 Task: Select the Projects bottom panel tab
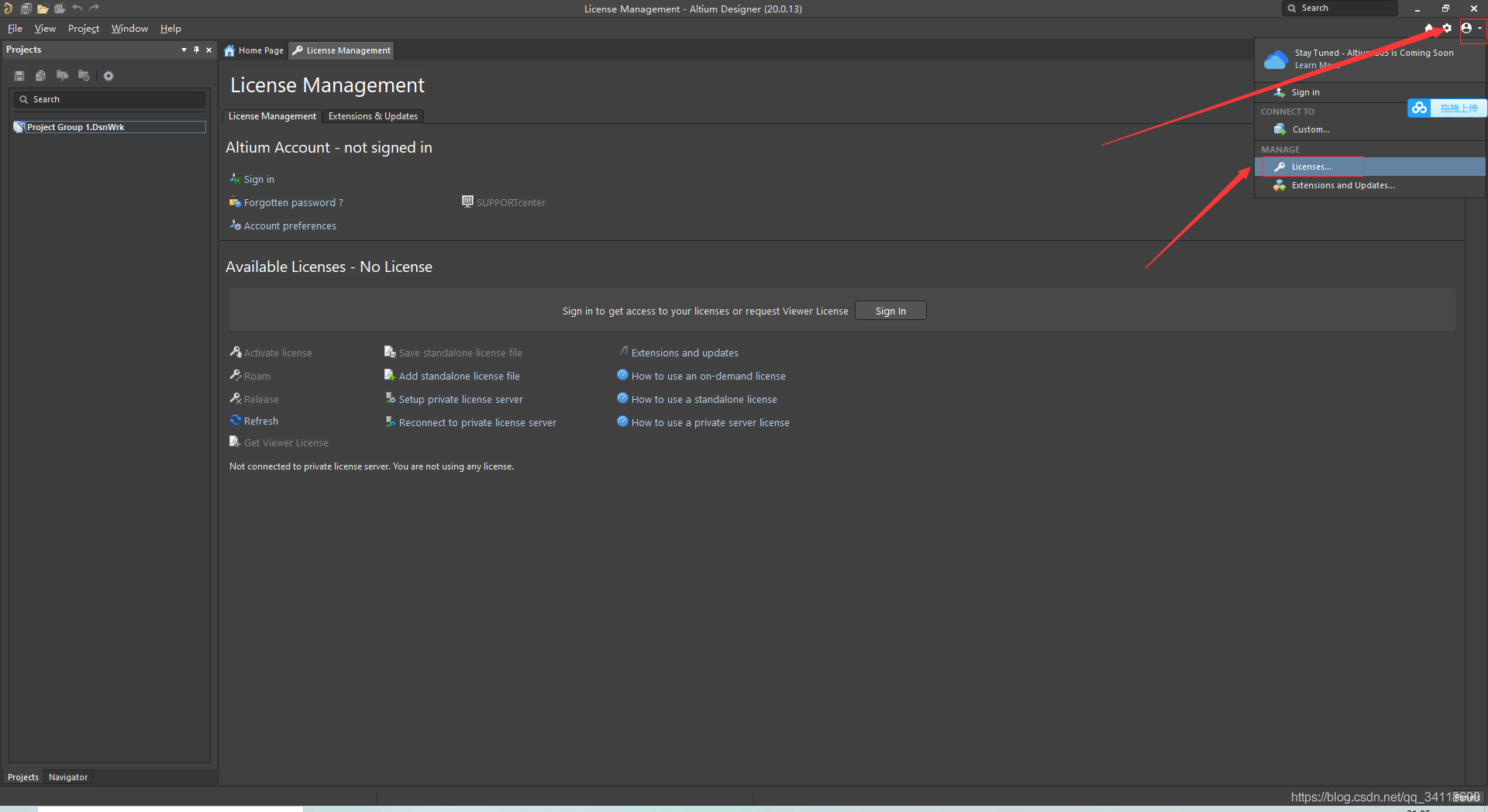(23, 777)
